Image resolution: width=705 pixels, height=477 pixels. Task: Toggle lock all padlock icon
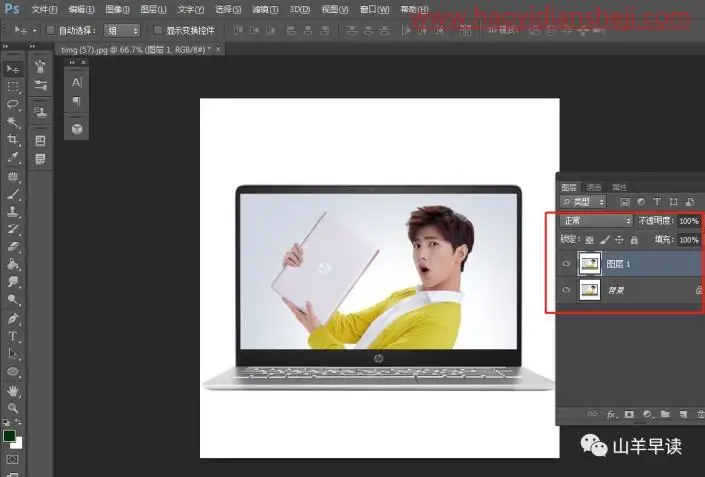tap(634, 240)
